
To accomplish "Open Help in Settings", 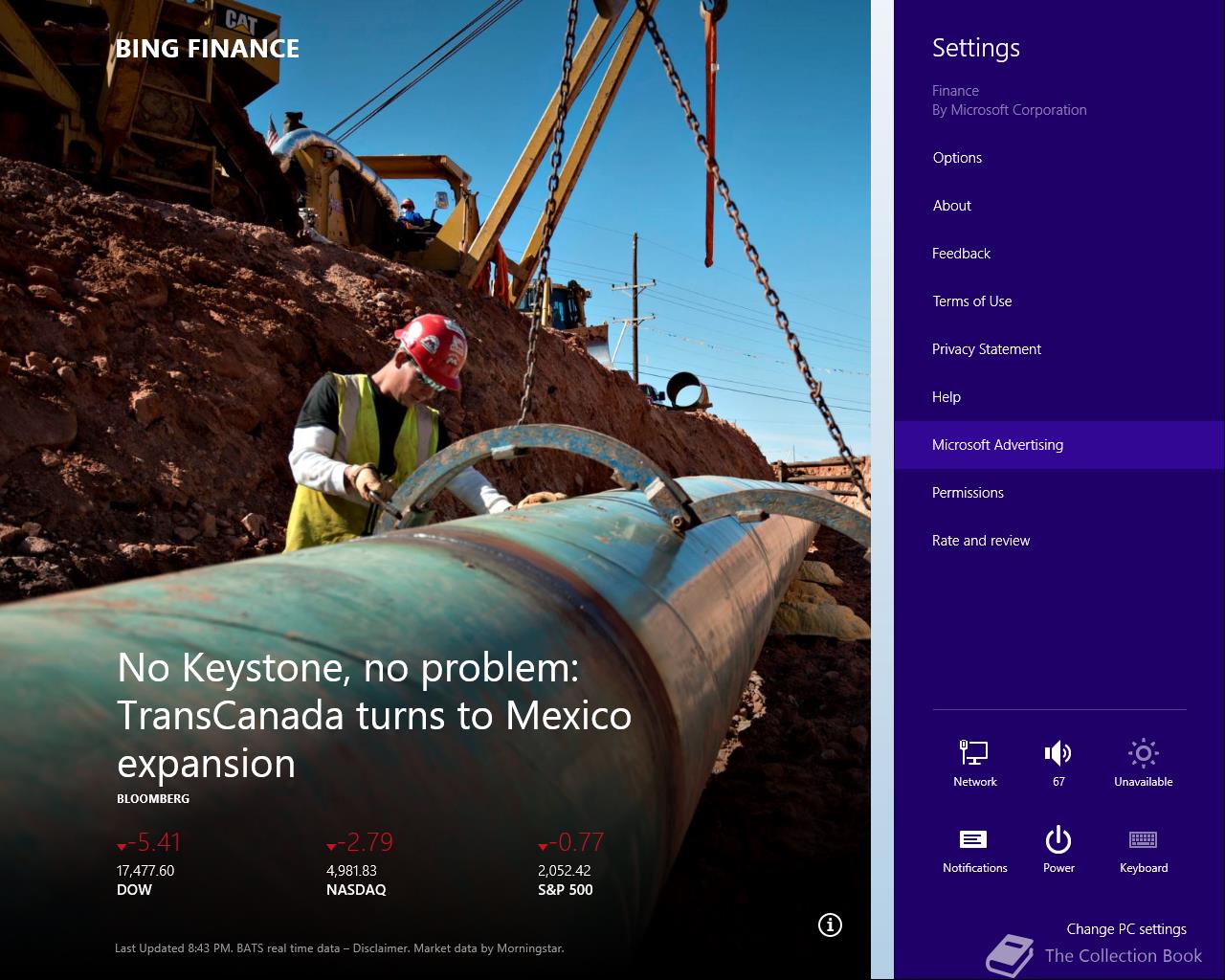I will pos(1058,397).
